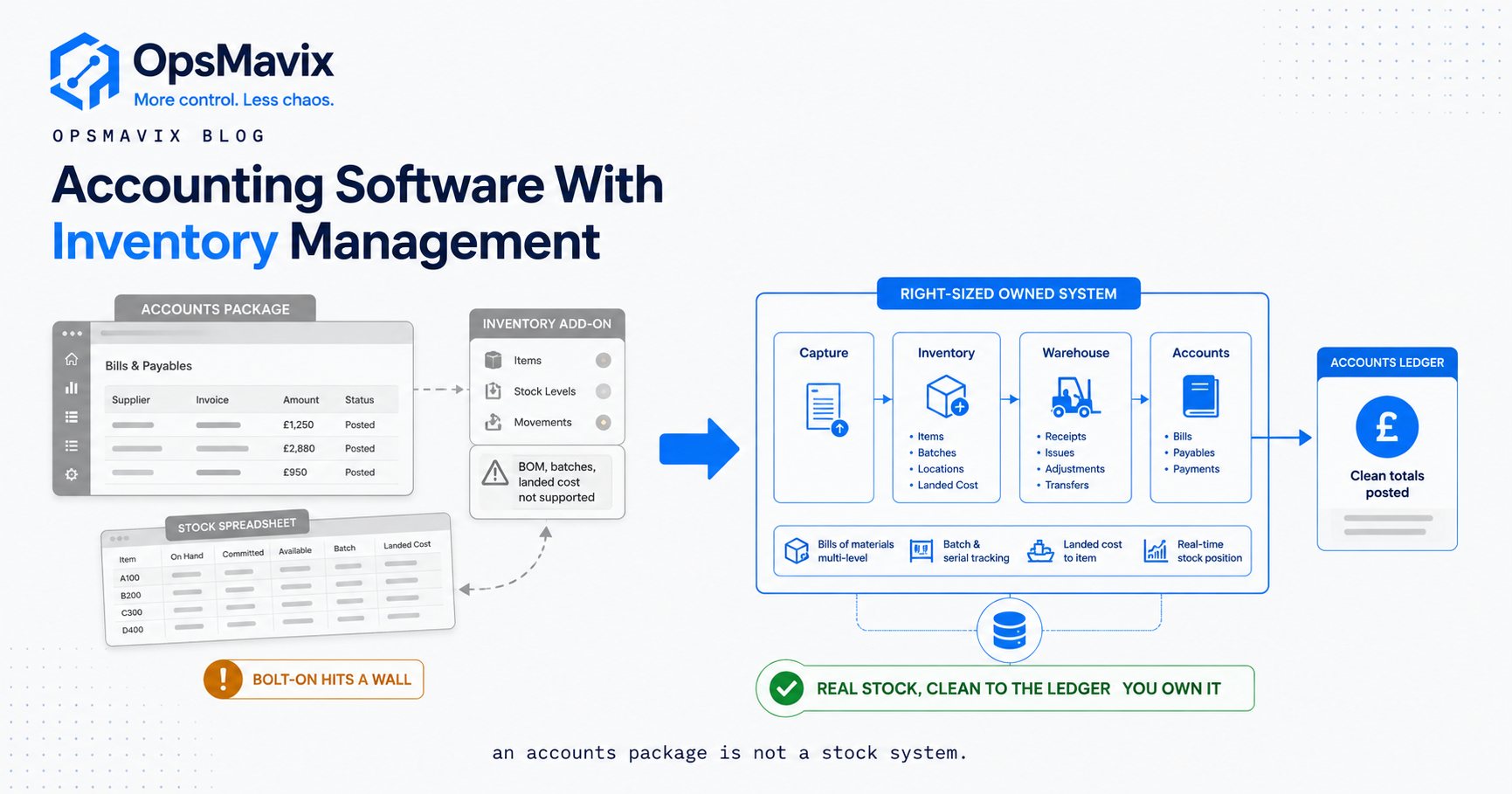
Task: Click the '£2,880' amount cell
Action: click(299, 448)
